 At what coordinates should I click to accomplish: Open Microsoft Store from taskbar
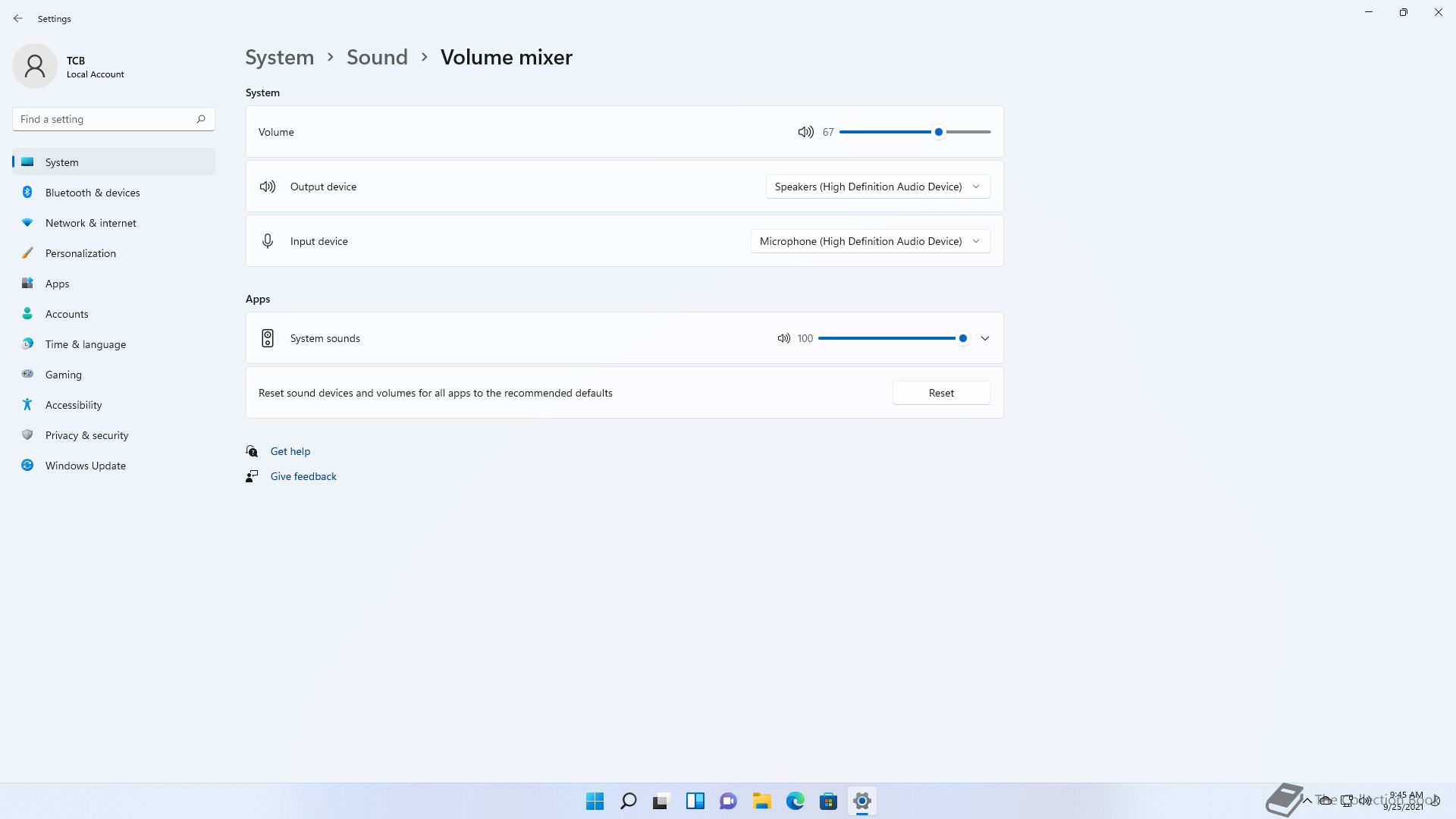(x=829, y=801)
